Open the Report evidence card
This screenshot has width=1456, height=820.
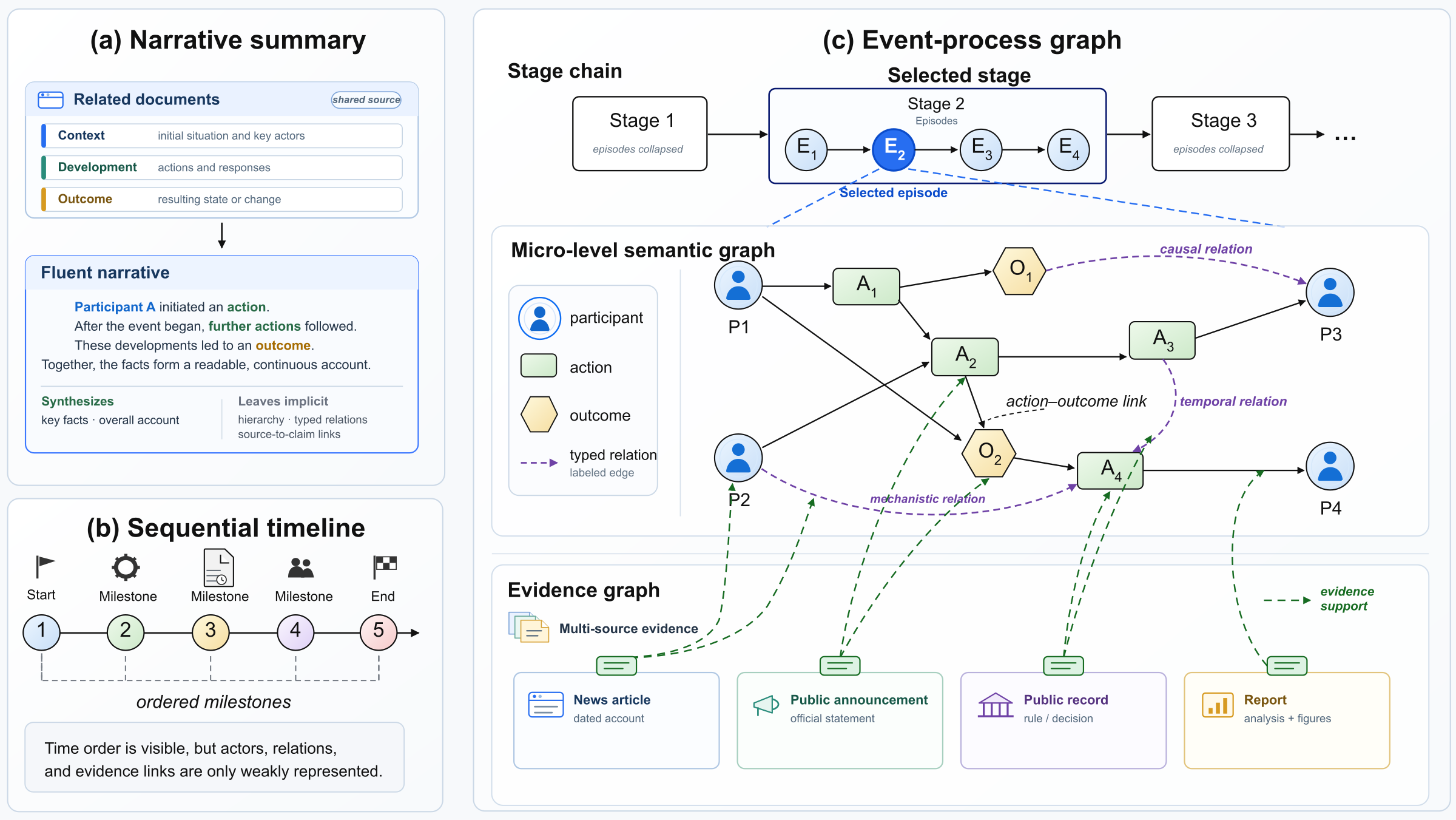pos(1287,720)
